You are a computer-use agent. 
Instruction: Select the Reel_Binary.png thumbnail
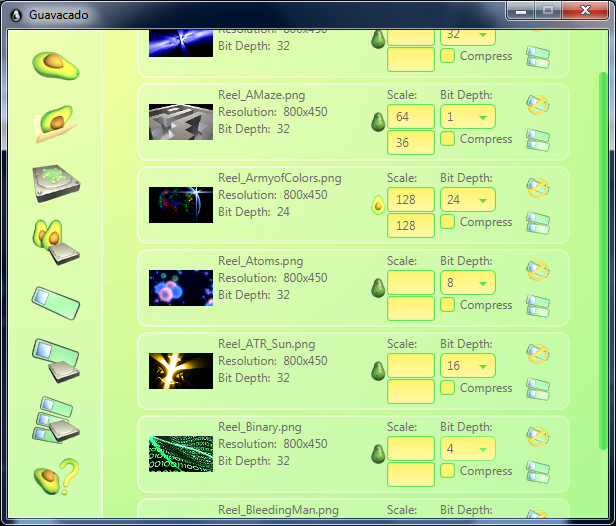(x=181, y=454)
